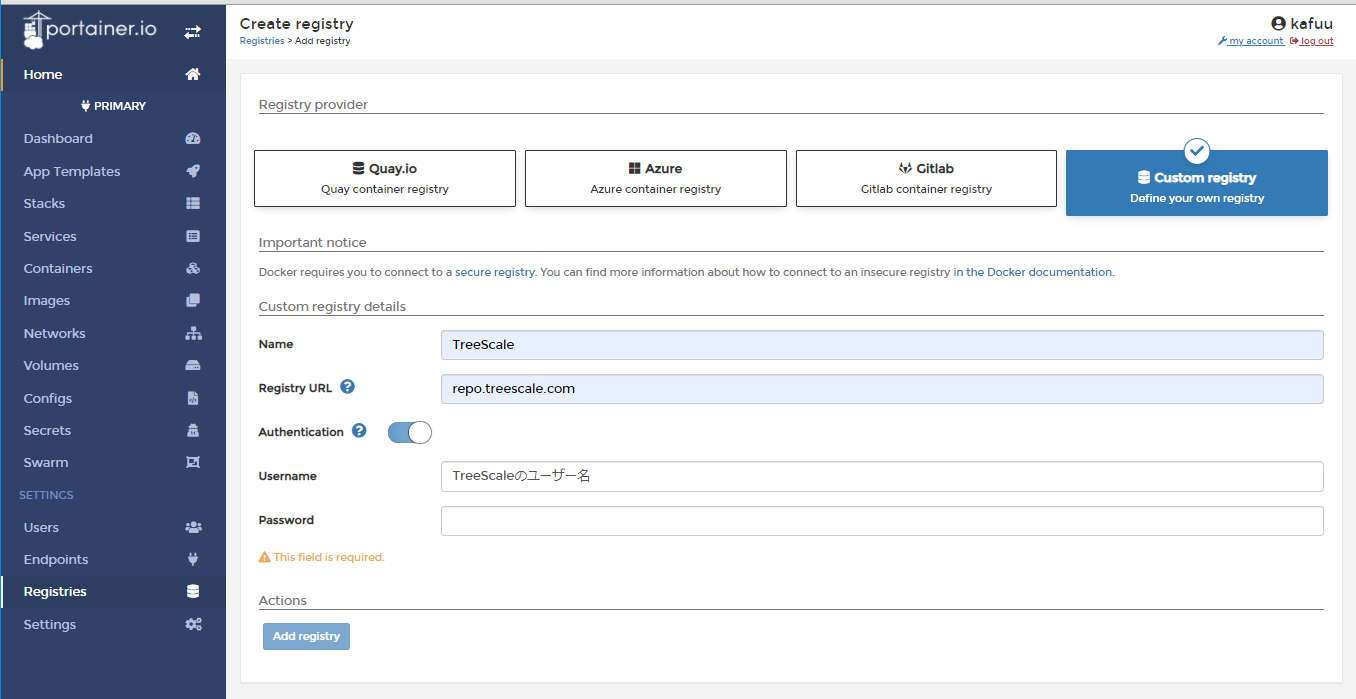The height and width of the screenshot is (699, 1356).
Task: Open the Settings page
Action: (113, 624)
